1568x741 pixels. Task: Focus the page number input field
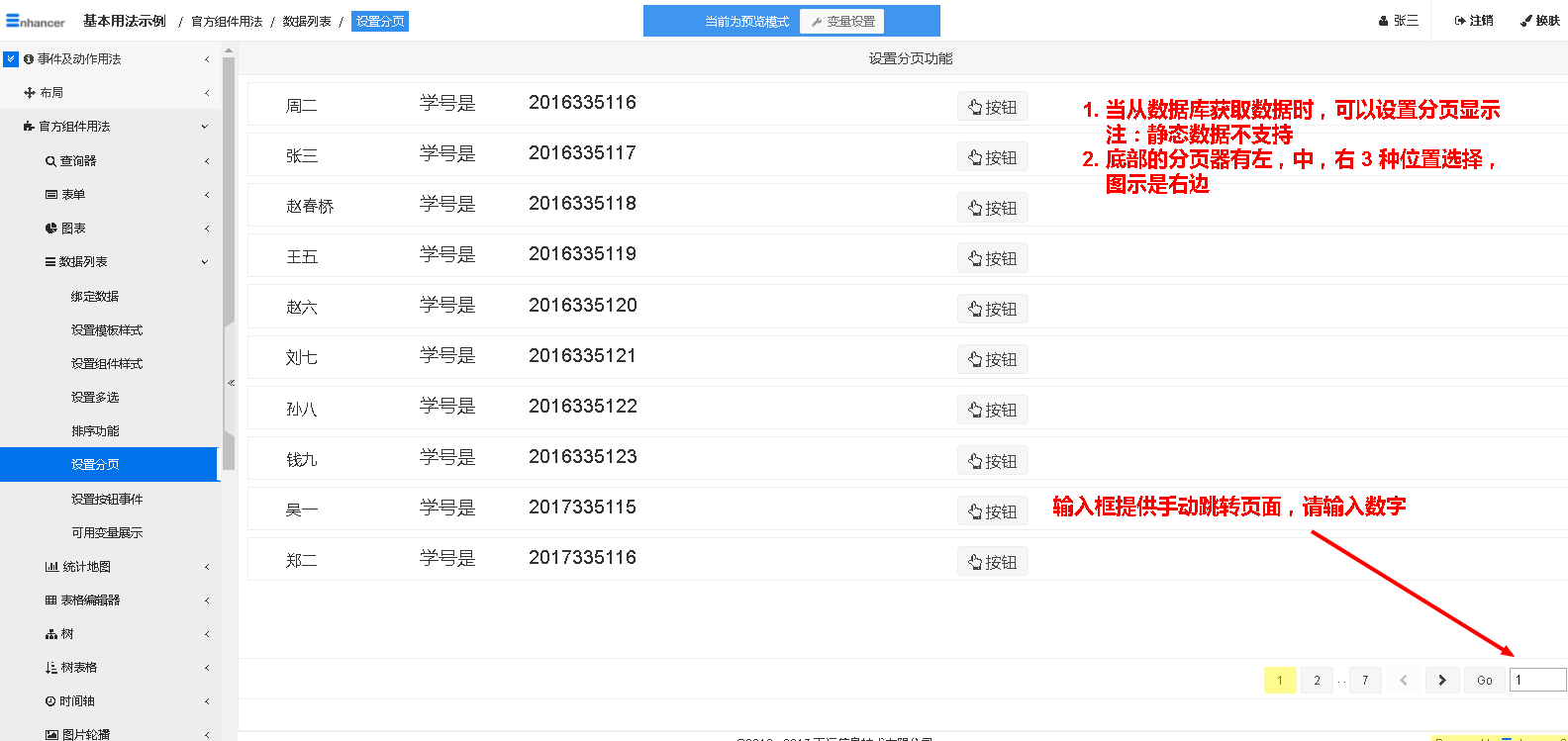click(1537, 680)
